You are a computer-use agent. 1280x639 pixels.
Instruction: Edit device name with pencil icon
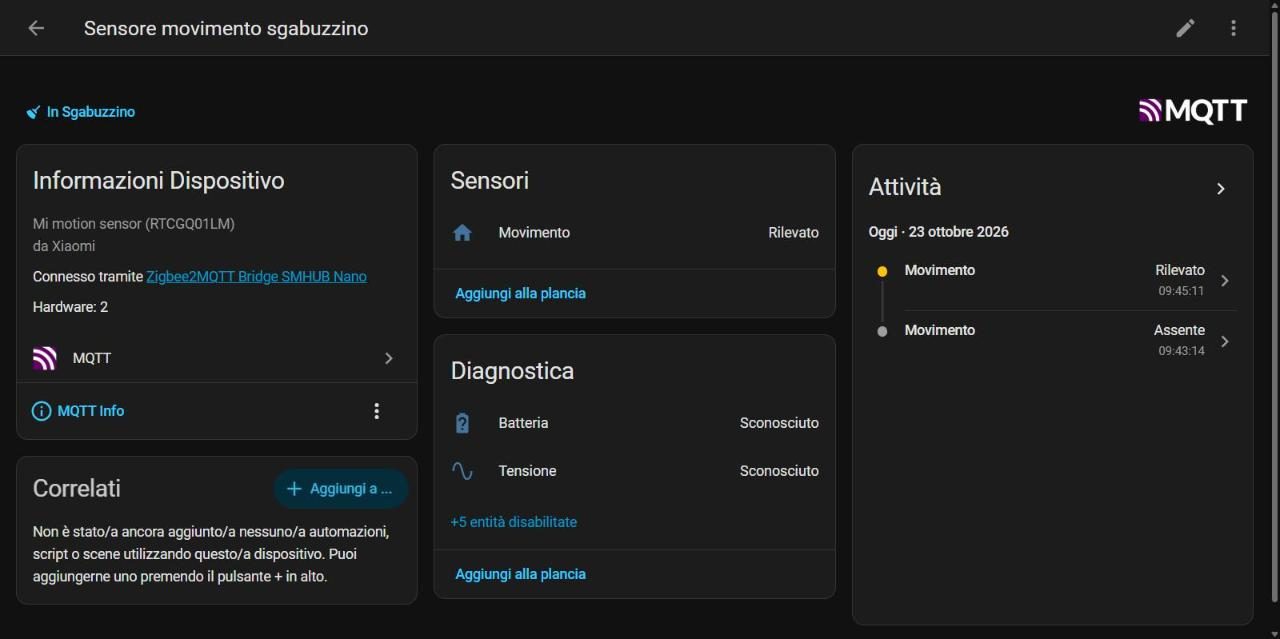coord(1185,28)
